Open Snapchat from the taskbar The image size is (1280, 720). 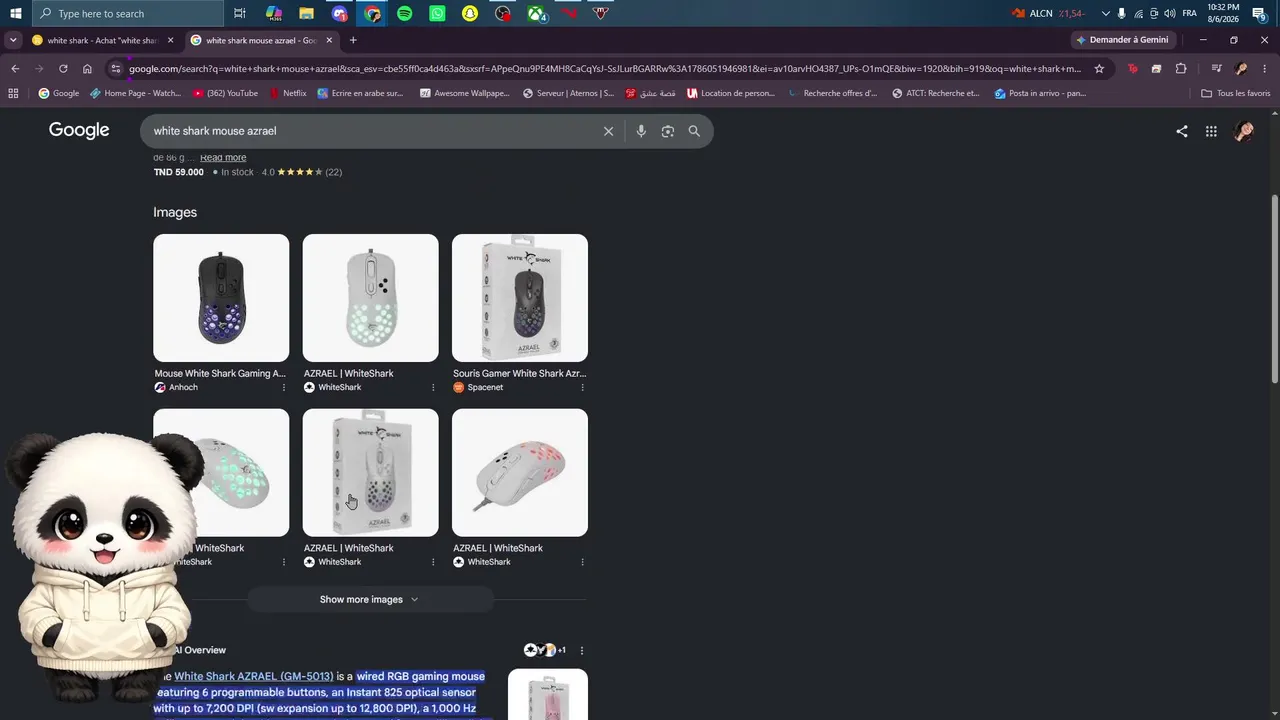click(470, 13)
